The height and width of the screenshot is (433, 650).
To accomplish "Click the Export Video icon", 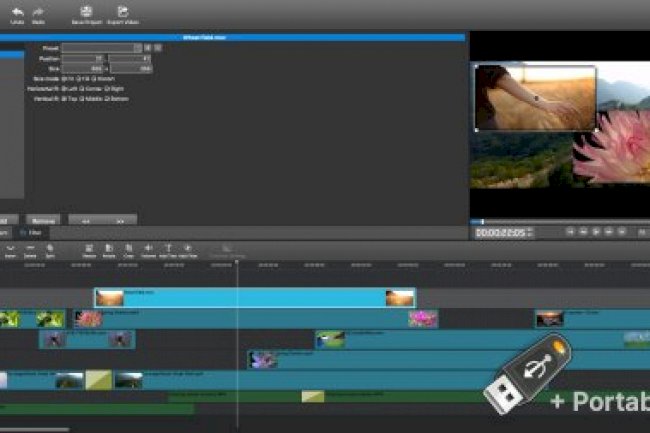I will pyautogui.click(x=122, y=12).
